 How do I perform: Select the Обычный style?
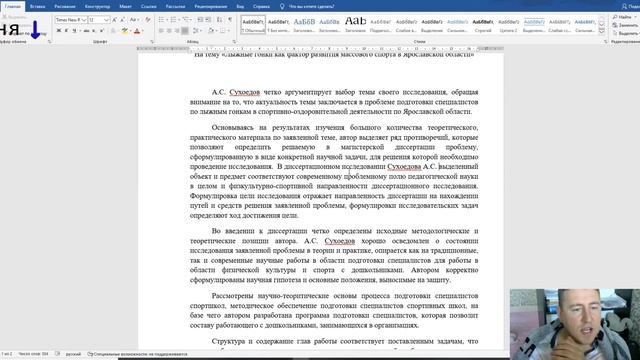point(253,24)
